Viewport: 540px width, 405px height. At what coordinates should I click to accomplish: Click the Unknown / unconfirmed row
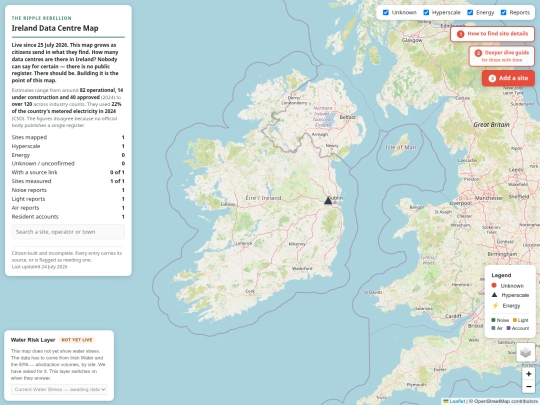(x=68, y=163)
